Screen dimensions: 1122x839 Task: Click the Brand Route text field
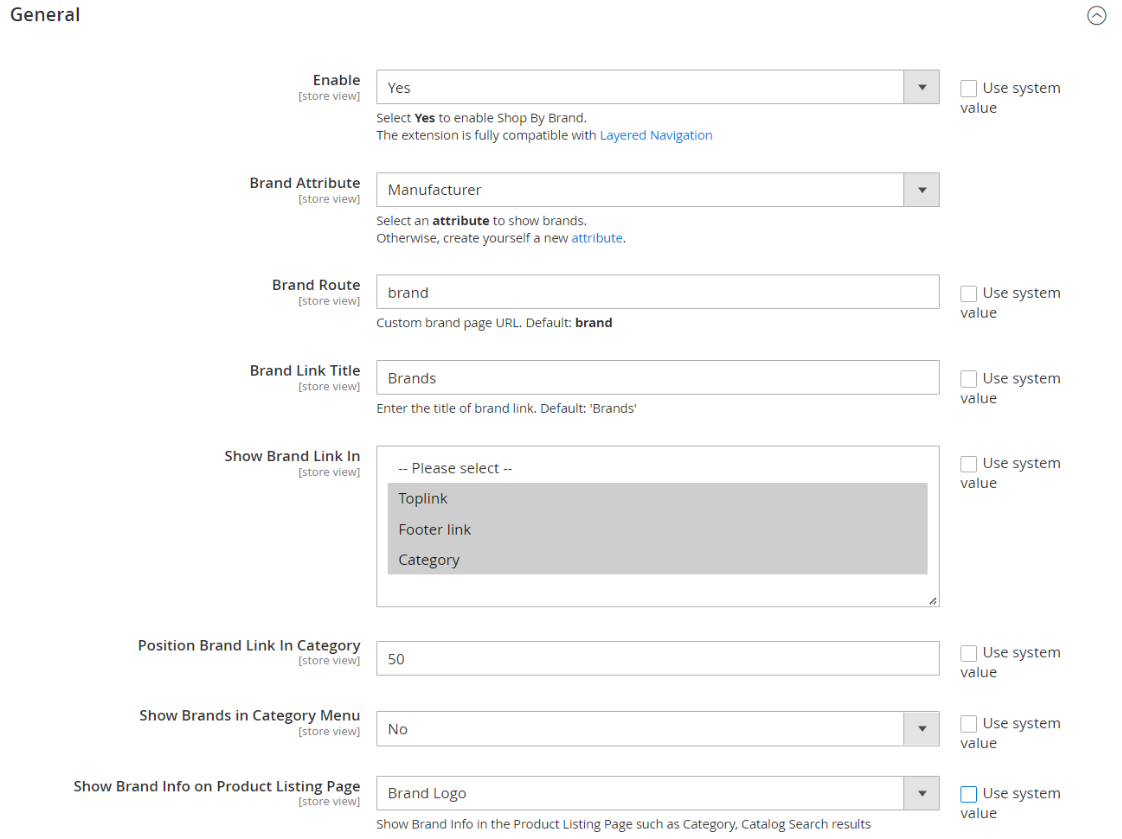(657, 292)
